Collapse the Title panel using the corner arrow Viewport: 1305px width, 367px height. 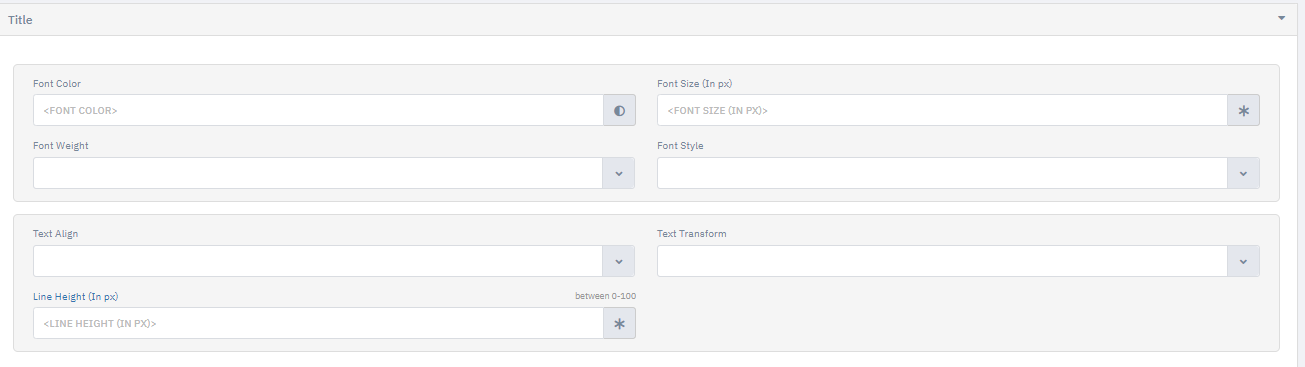(x=1281, y=18)
